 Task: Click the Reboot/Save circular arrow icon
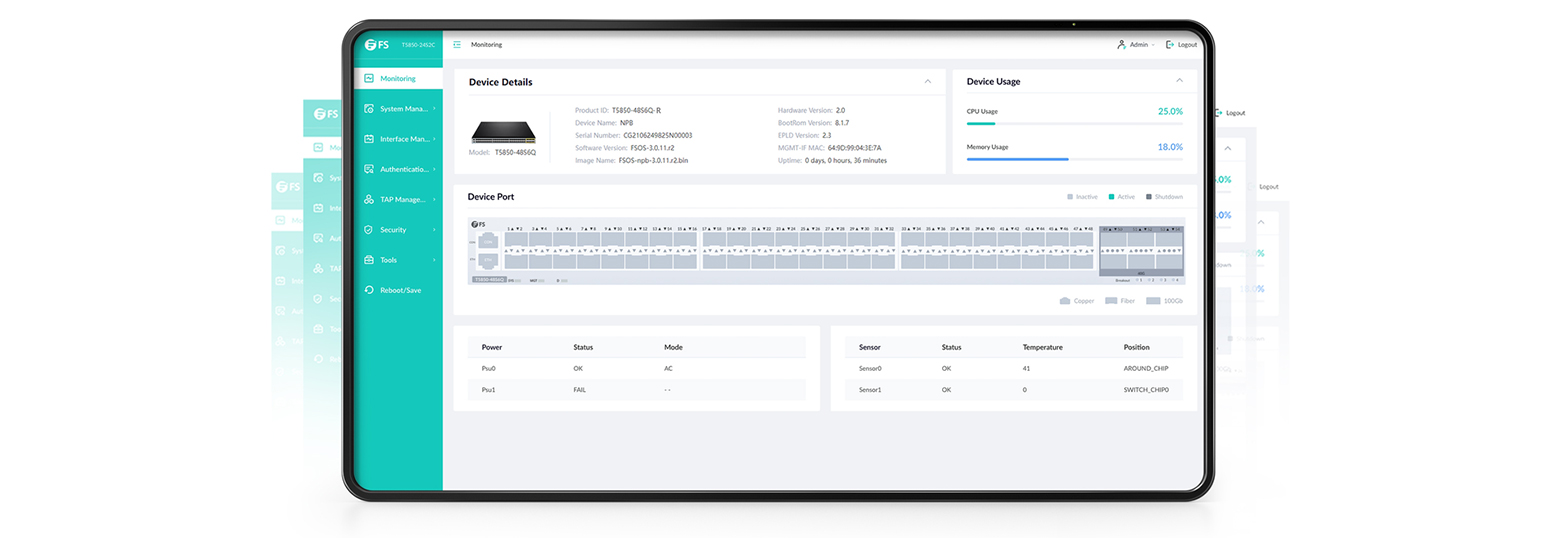369,290
